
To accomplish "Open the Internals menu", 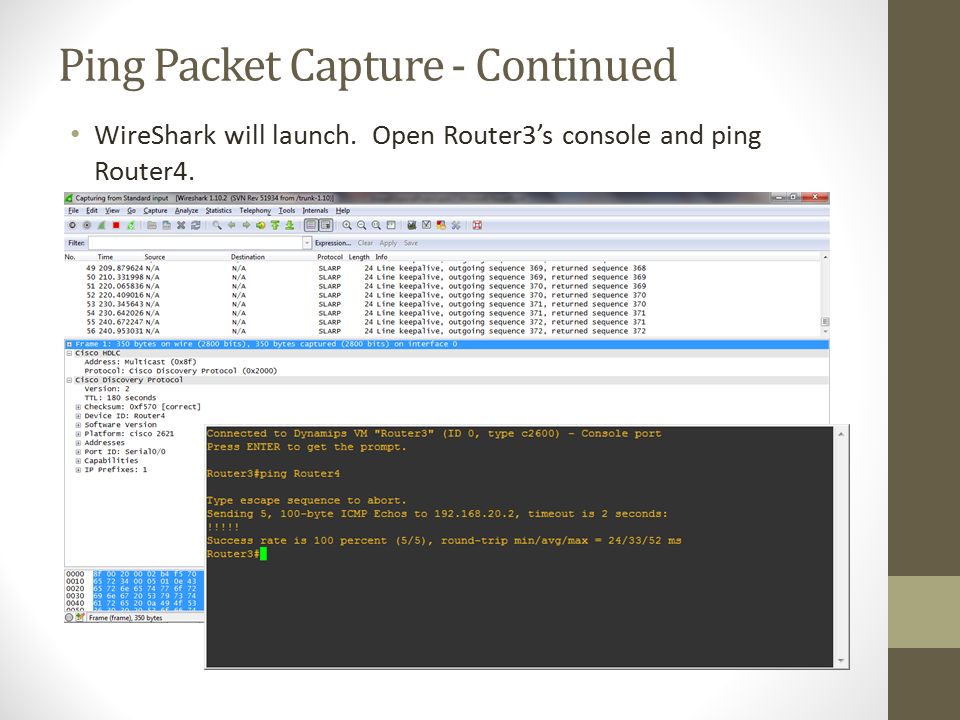I will coord(315,211).
